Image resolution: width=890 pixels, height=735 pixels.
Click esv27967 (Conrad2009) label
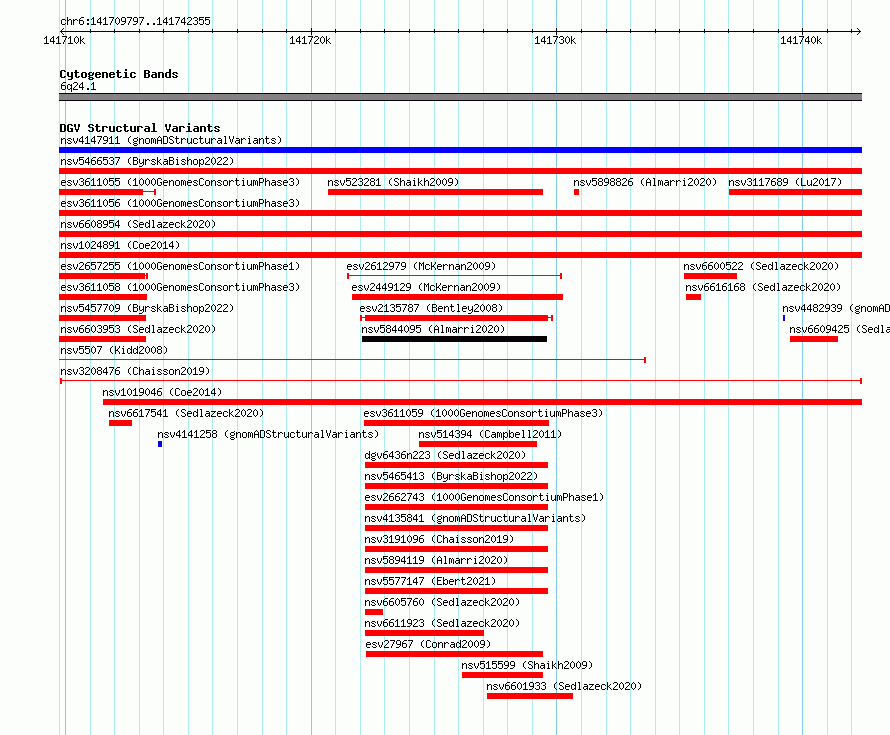point(428,644)
